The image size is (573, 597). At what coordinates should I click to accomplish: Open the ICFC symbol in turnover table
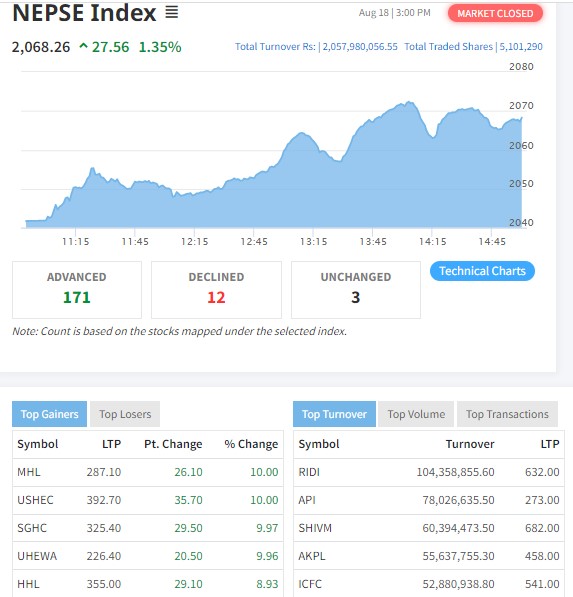pos(310,584)
